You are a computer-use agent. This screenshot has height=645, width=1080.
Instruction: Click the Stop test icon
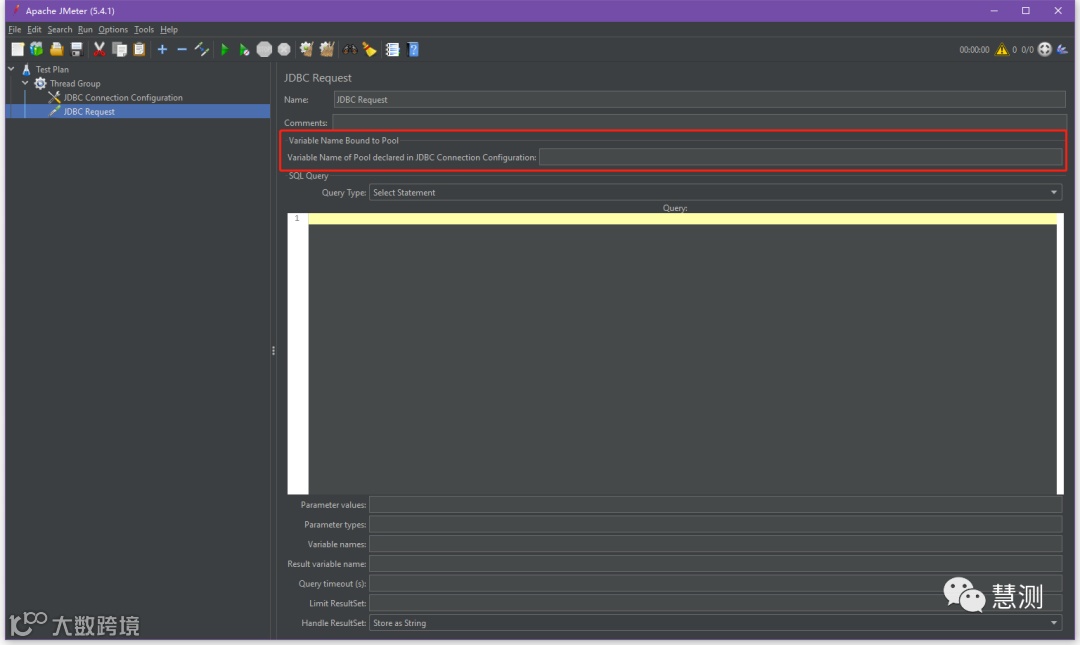tap(264, 49)
